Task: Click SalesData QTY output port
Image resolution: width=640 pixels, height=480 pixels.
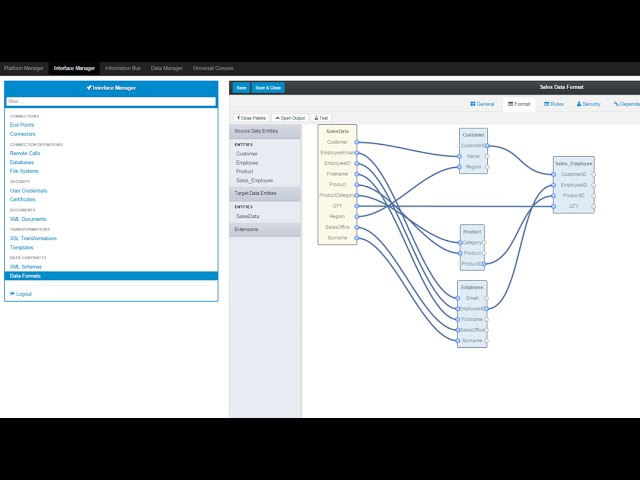Action: 357,206
